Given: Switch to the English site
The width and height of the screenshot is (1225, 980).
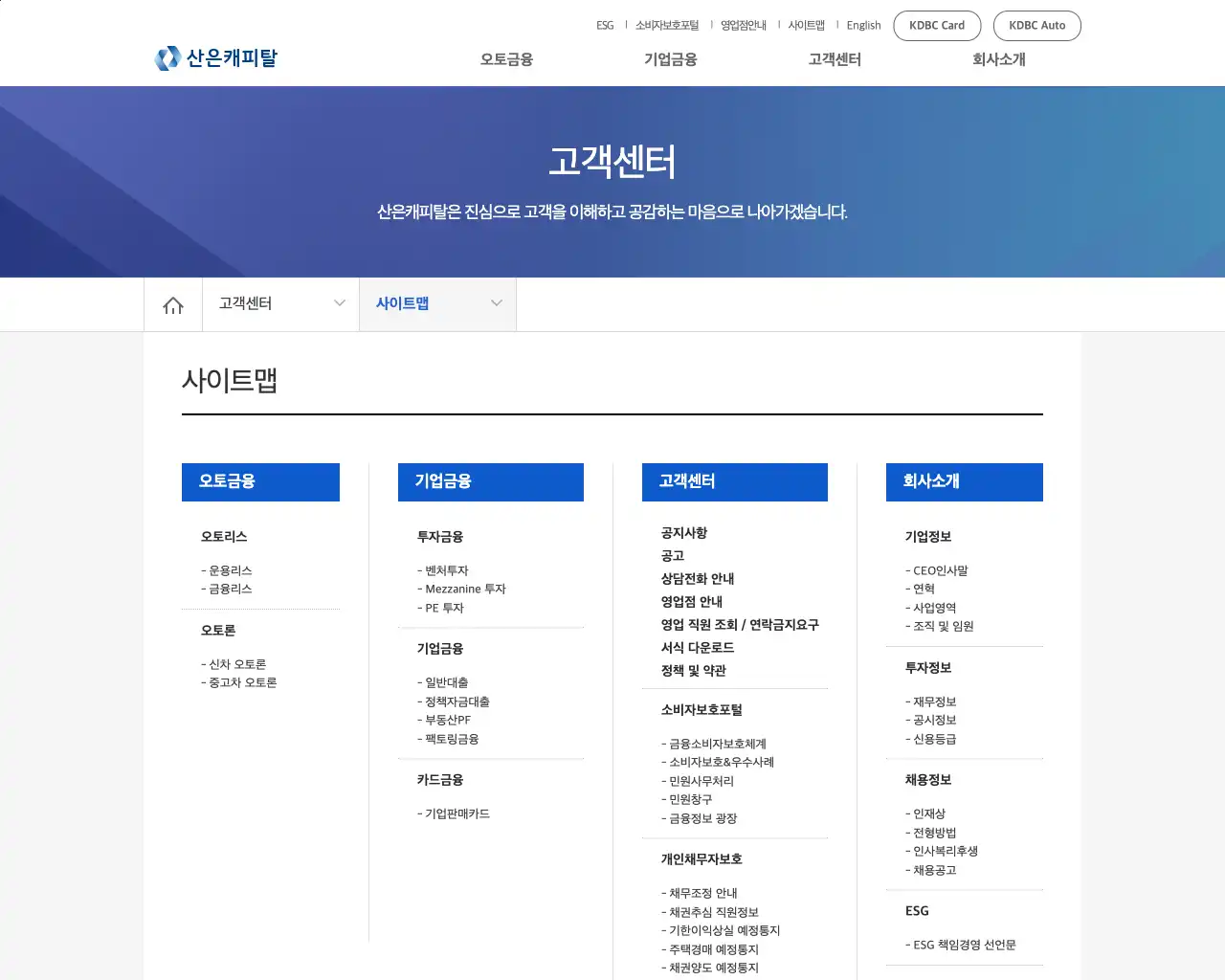Looking at the screenshot, I should (863, 25).
